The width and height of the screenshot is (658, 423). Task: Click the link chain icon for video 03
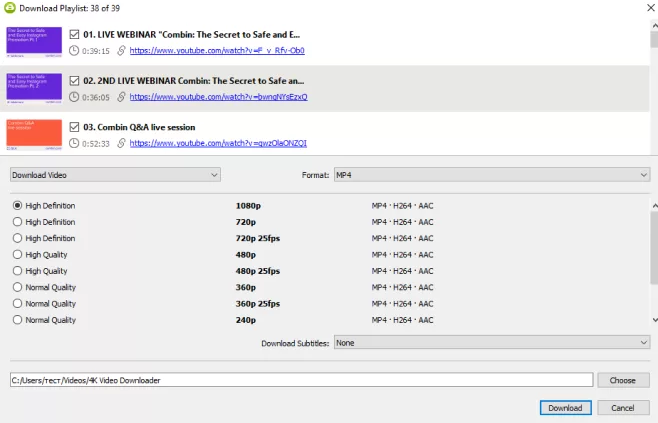point(121,143)
